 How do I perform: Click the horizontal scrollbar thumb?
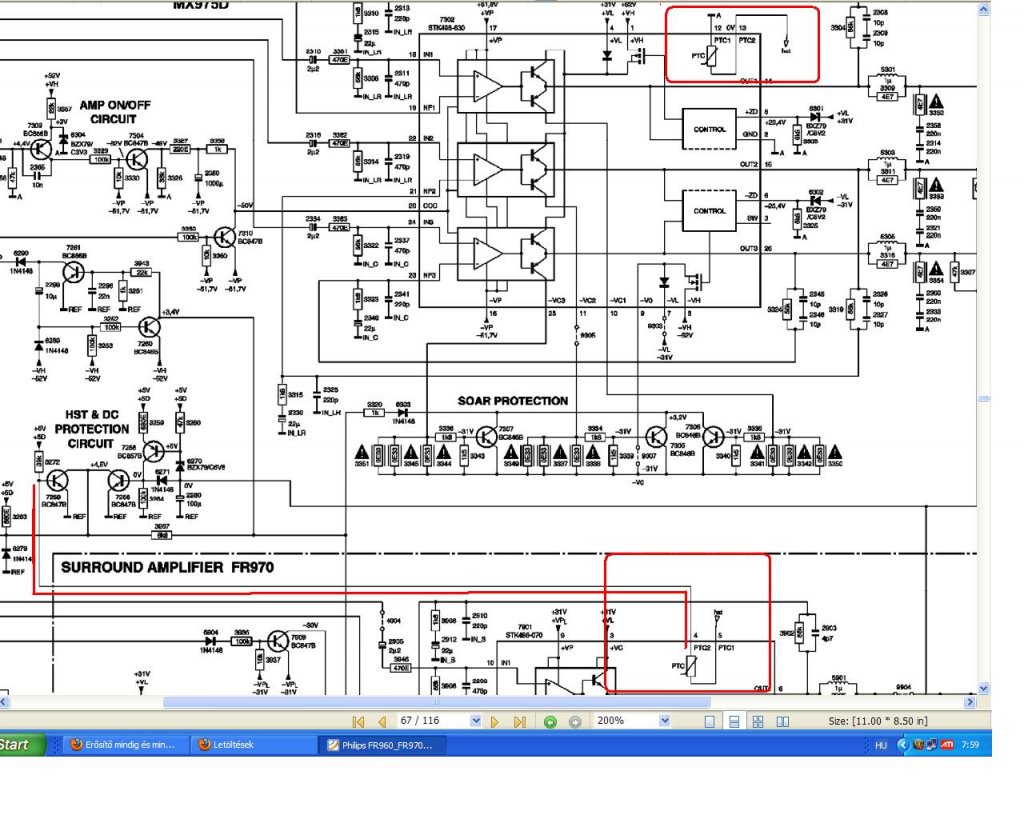[436, 702]
